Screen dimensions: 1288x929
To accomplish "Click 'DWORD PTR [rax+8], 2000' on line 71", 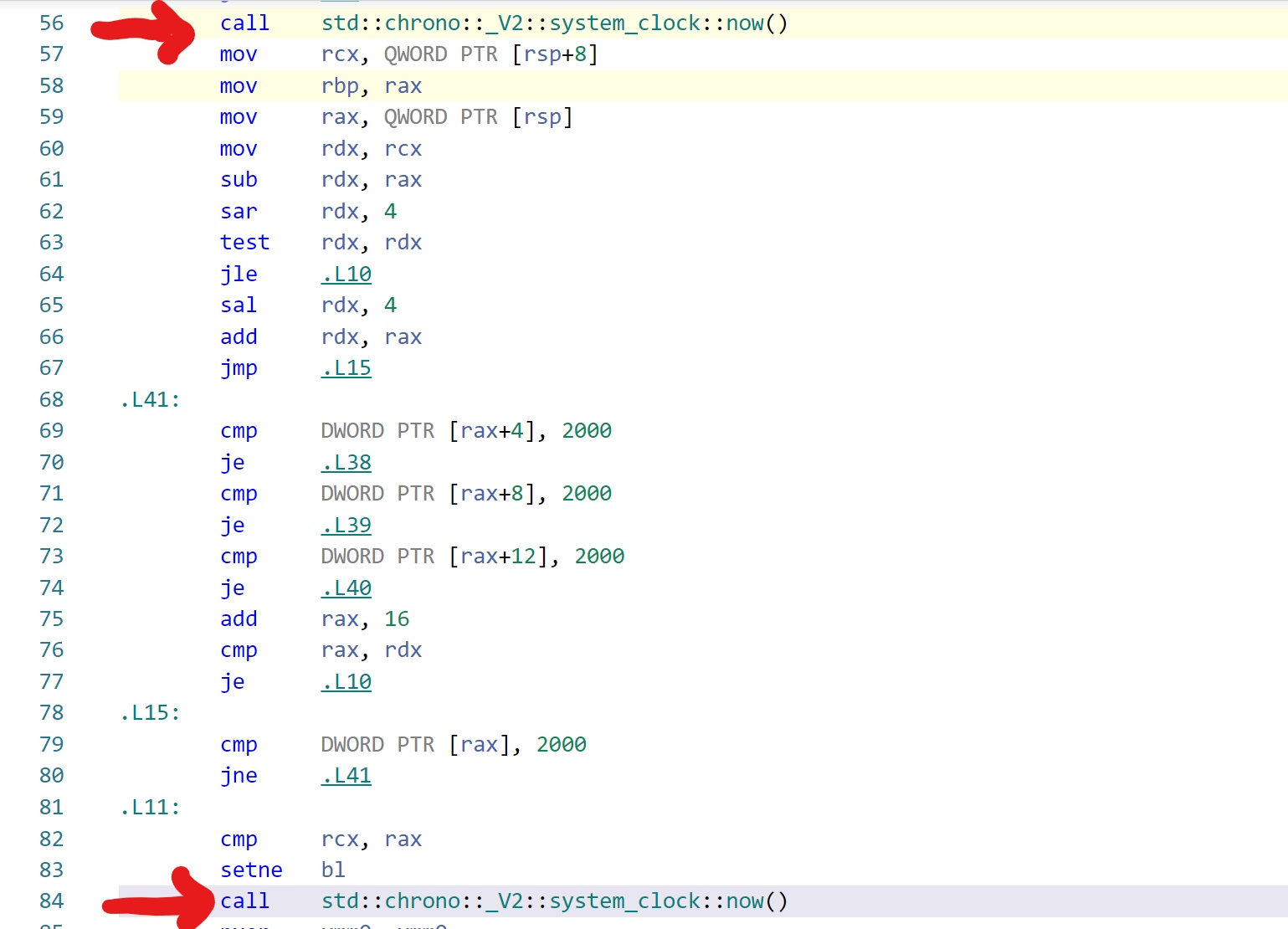I will (467, 494).
